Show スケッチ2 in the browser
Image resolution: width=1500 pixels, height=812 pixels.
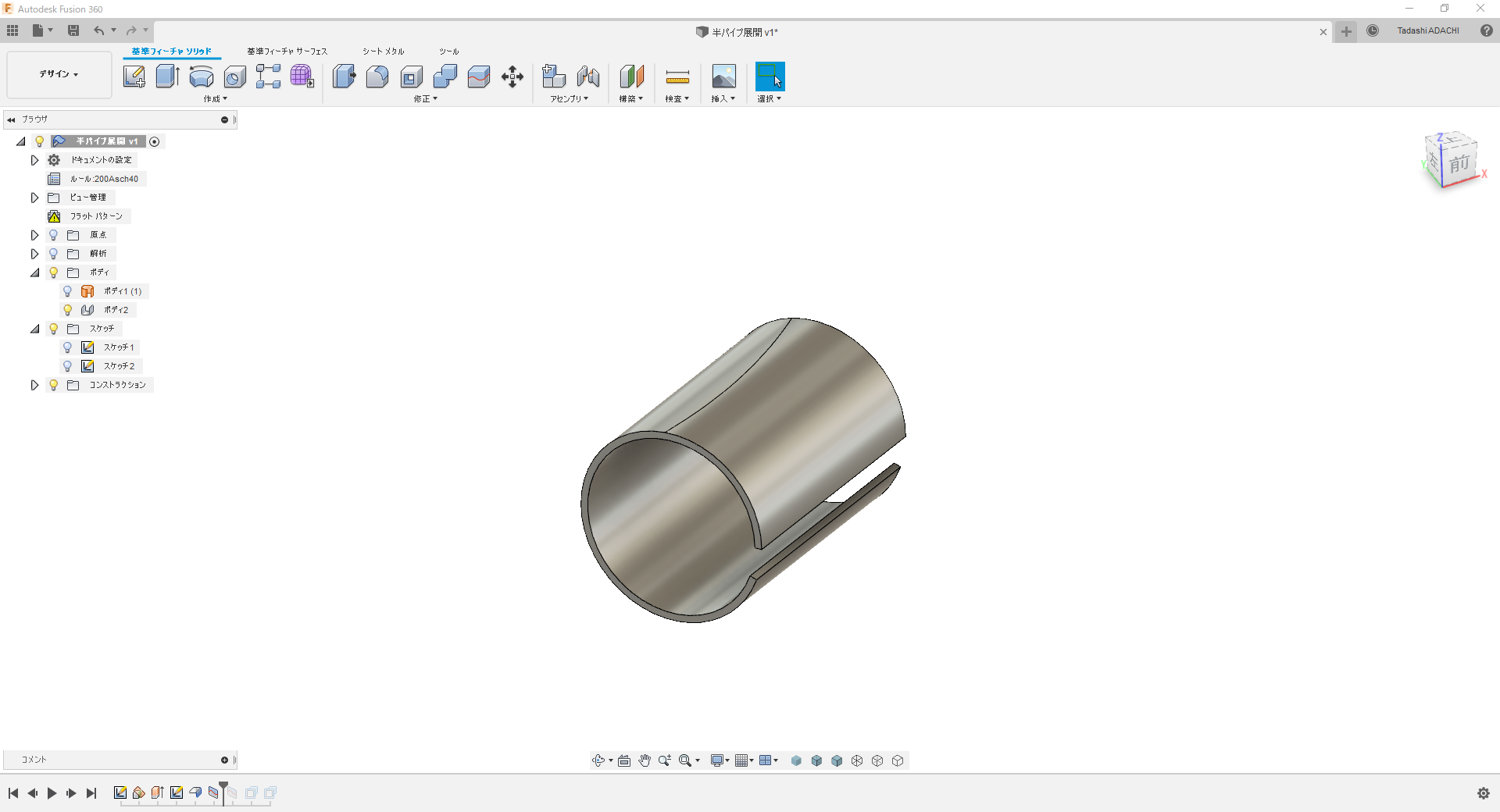pos(68,366)
